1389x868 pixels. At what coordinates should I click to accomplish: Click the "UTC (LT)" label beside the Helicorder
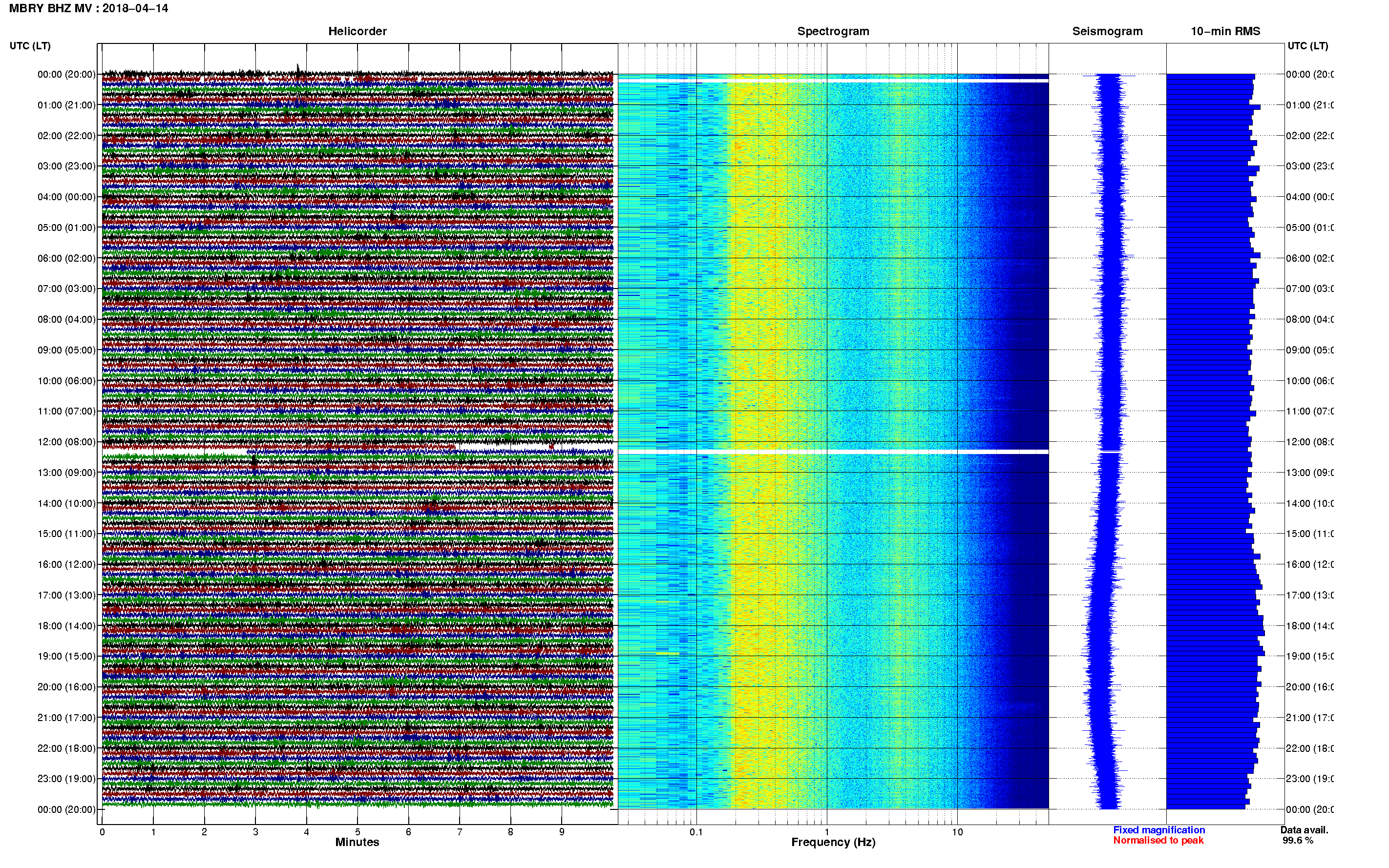pyautogui.click(x=30, y=46)
